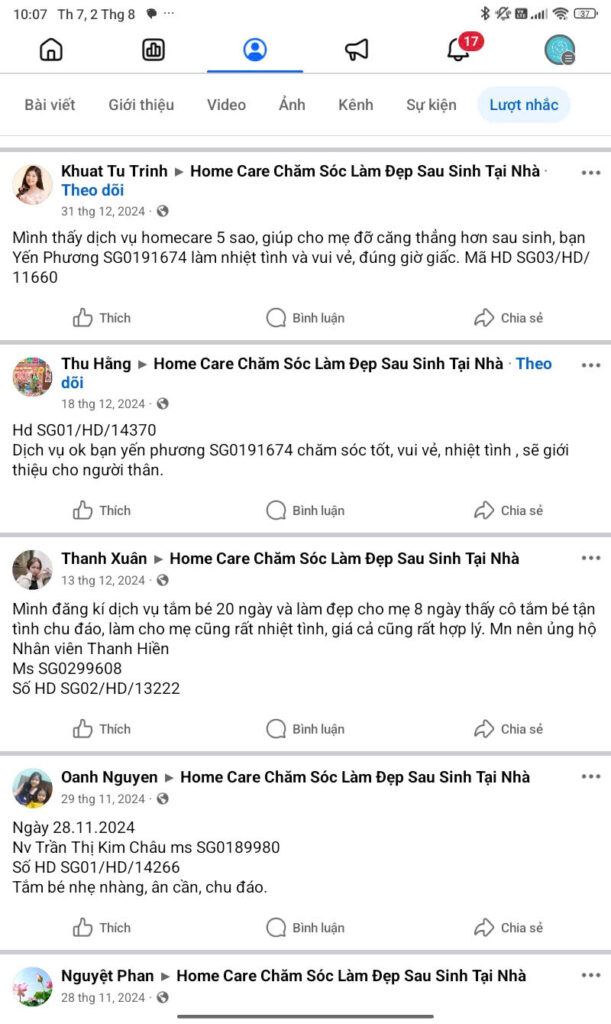Open Oanh Nguyen's profile picture
Screen dimensions: 611x1024
coord(32,788)
